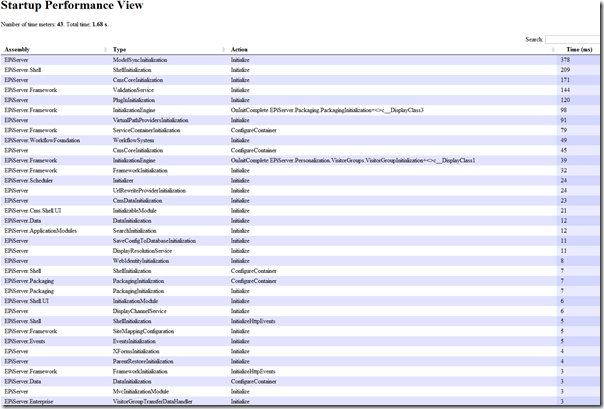Click InitializeHttpEvents in ShellInitialization row
The width and height of the screenshot is (604, 409).
(253, 321)
